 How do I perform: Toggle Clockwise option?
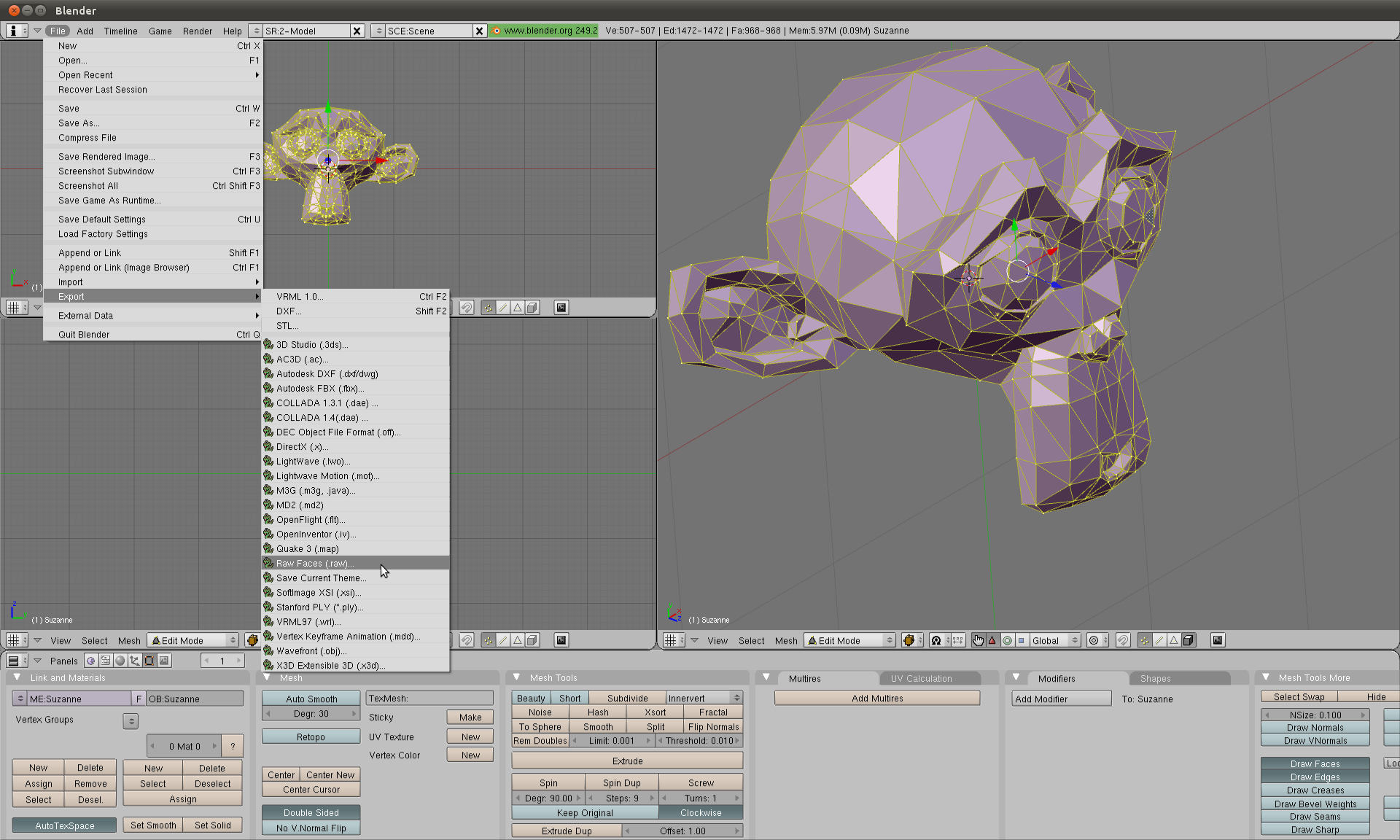(x=701, y=812)
